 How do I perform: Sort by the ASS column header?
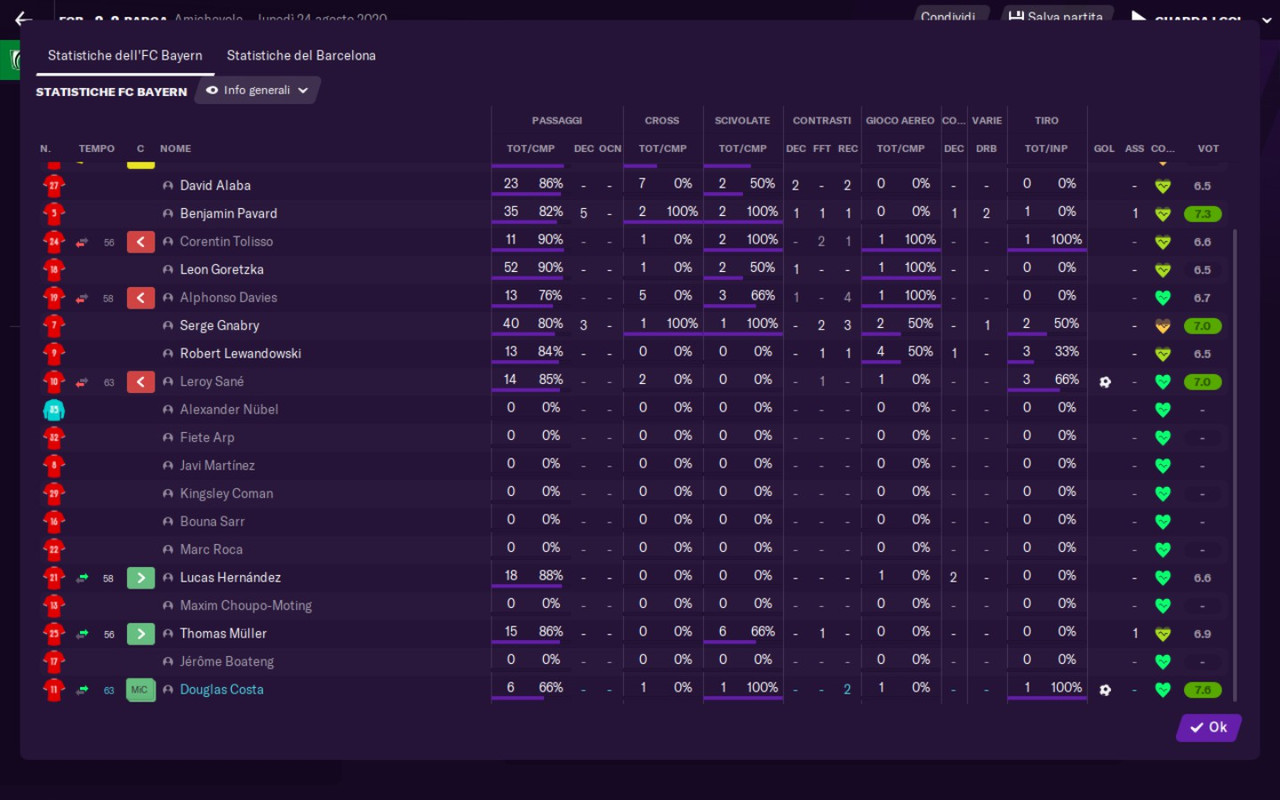(1134, 148)
